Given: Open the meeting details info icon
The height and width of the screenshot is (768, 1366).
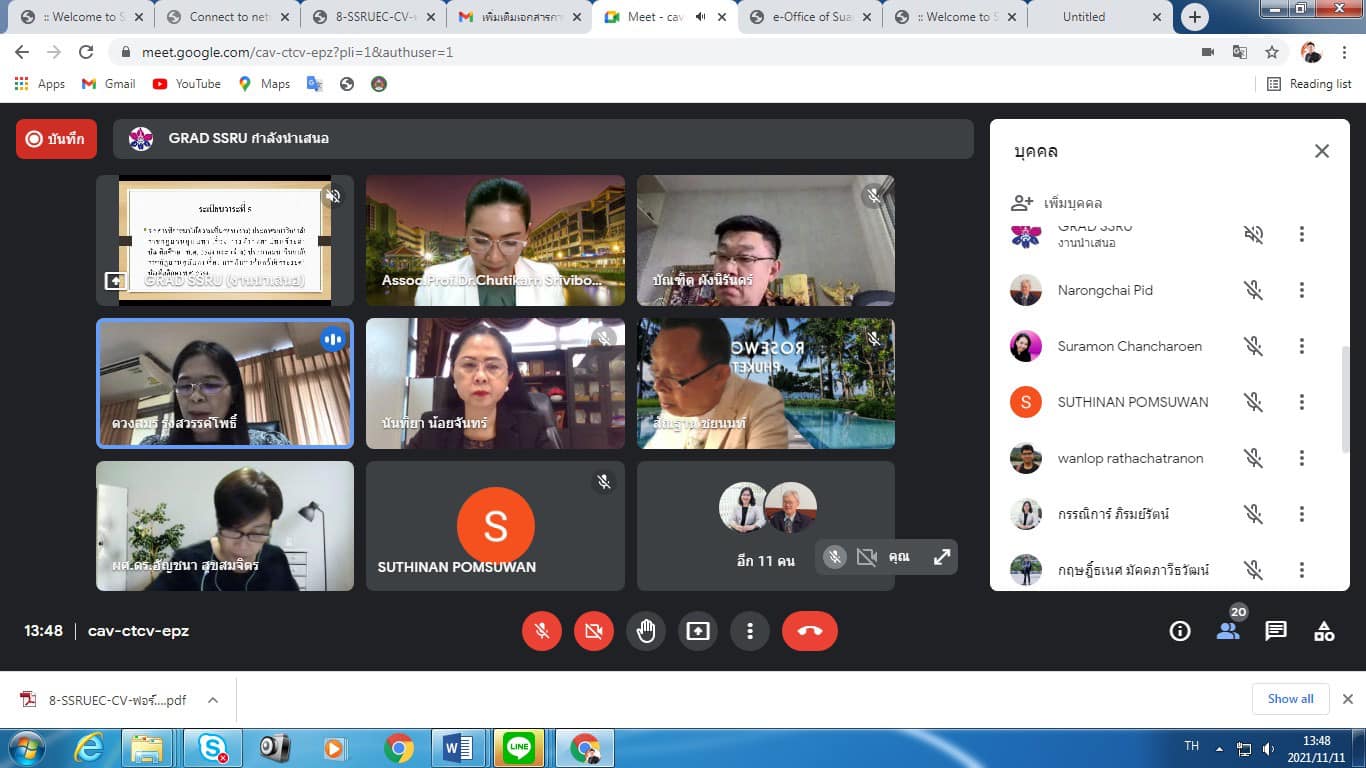Looking at the screenshot, I should (x=1180, y=631).
